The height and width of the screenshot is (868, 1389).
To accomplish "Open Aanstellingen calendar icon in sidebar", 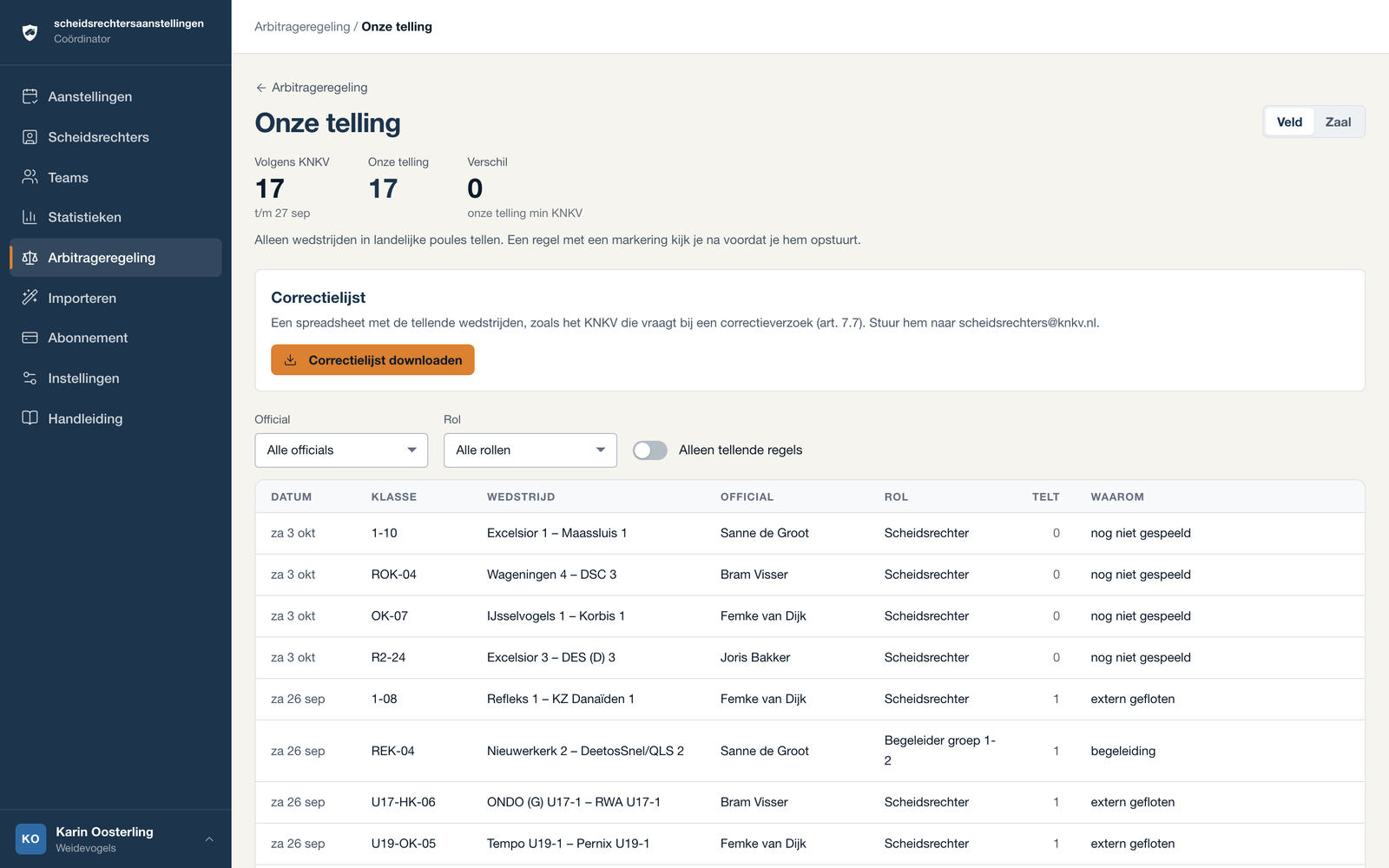I will pyautogui.click(x=30, y=96).
